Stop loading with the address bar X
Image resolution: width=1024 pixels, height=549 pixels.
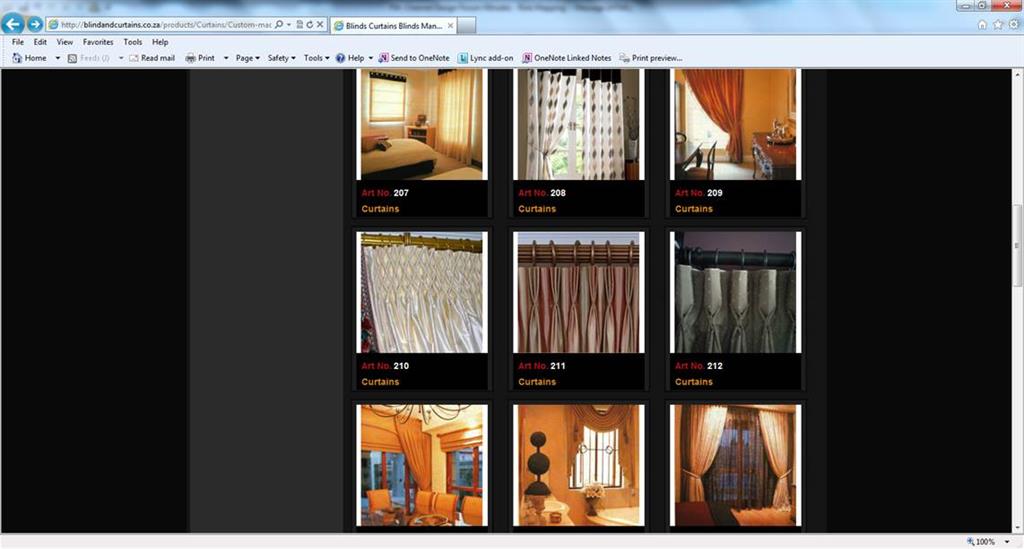(x=320, y=25)
